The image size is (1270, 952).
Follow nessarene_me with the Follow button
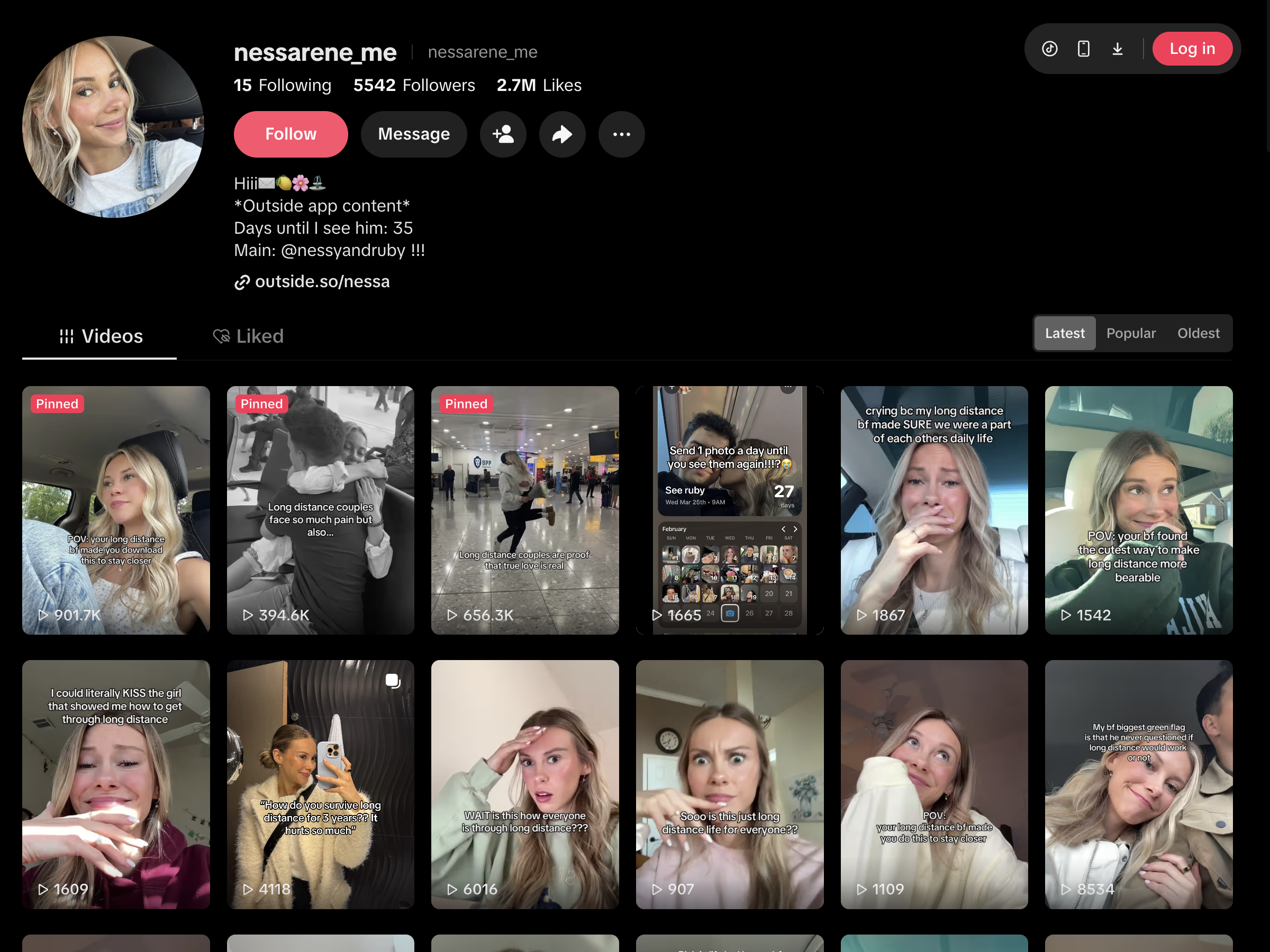291,134
